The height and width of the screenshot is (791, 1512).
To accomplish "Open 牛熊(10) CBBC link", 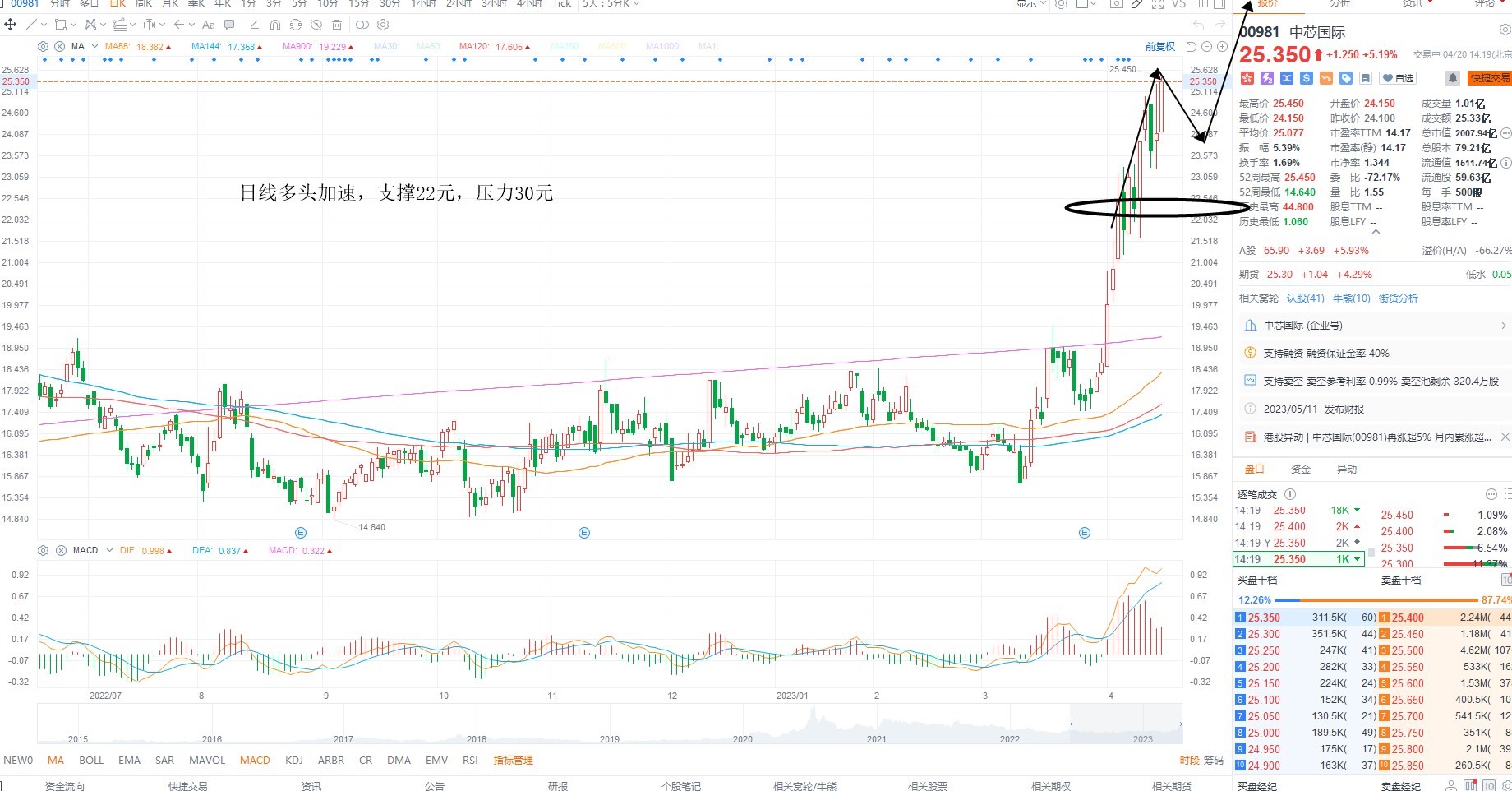I will [x=1352, y=298].
